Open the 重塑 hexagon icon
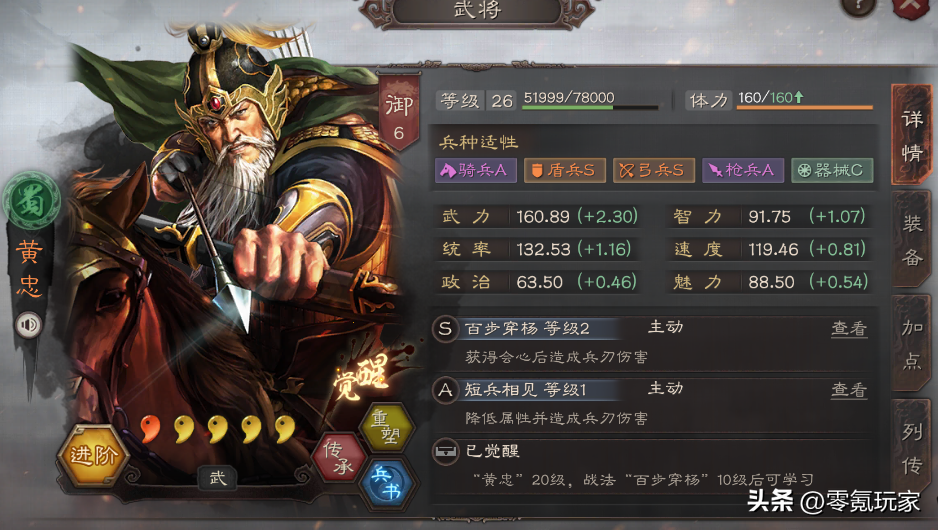 (x=386, y=426)
